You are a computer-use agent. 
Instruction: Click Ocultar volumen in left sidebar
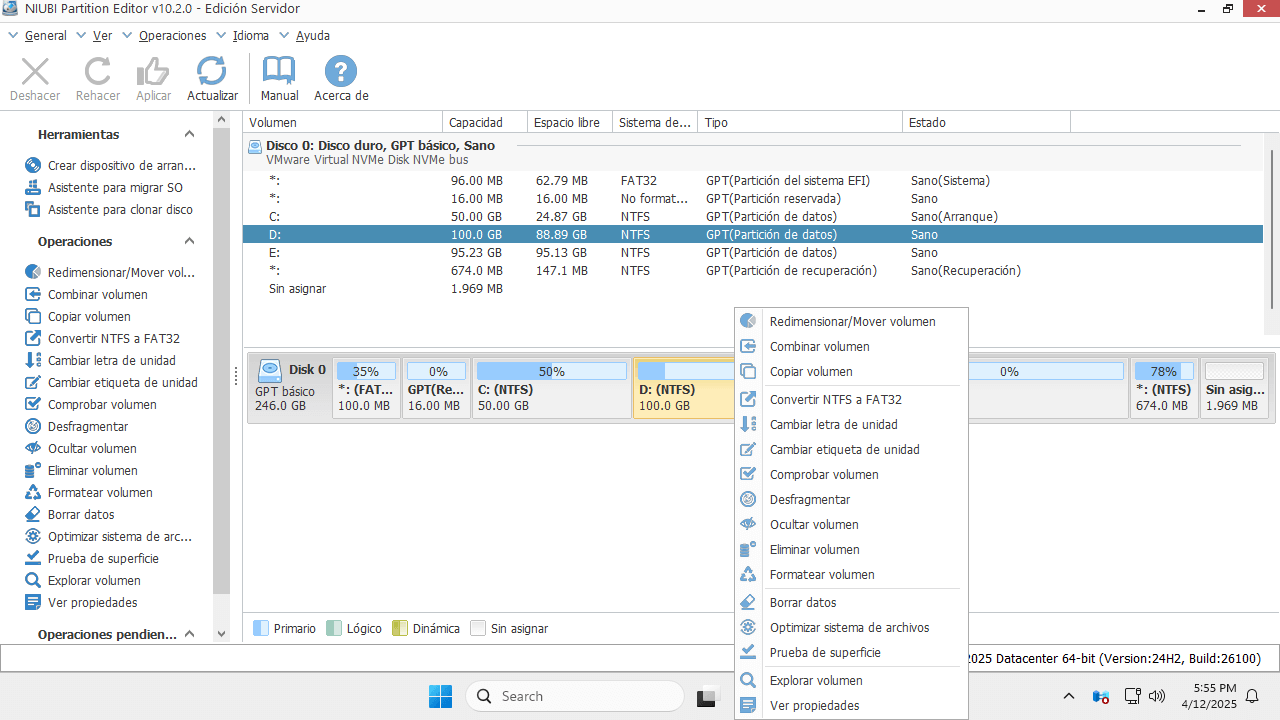coord(92,449)
